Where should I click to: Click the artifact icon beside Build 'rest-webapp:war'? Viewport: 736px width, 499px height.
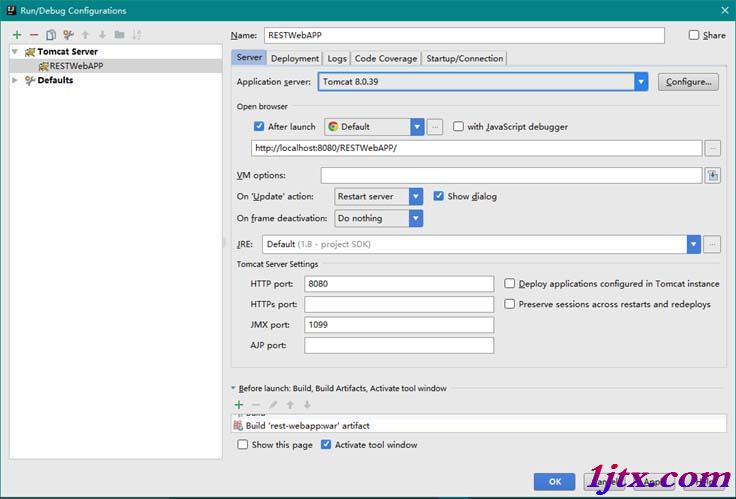pyautogui.click(x=238, y=426)
